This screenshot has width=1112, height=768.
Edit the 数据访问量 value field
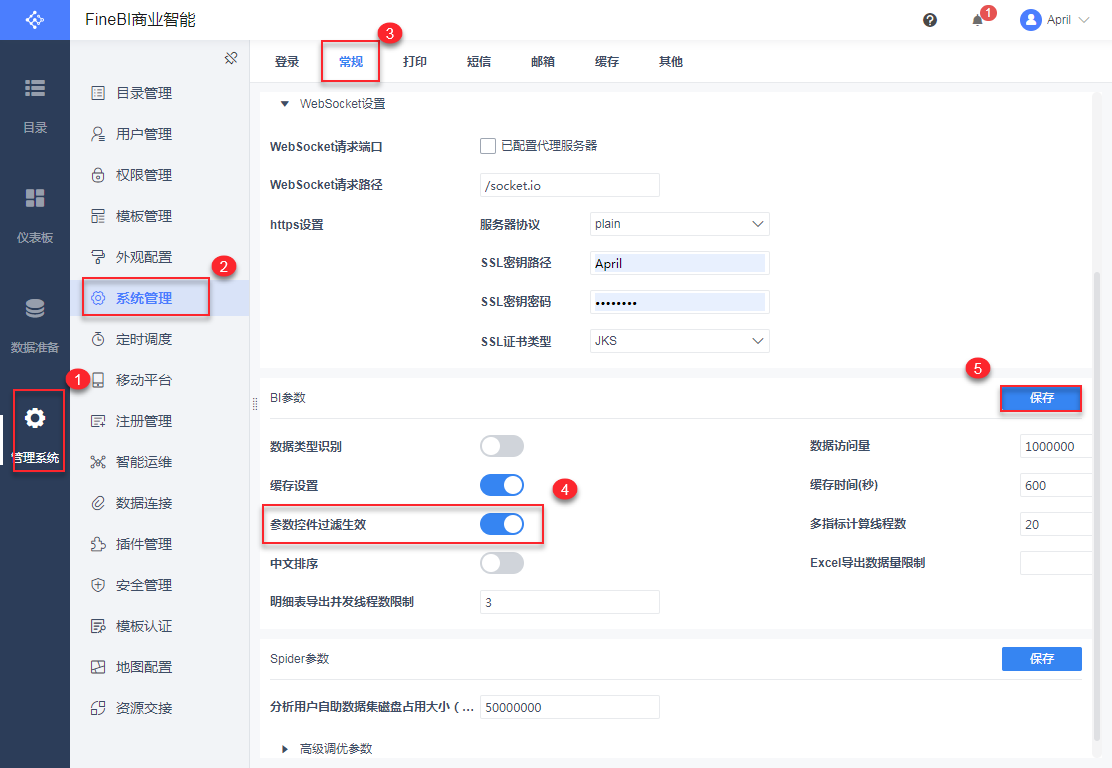[x=1056, y=446]
